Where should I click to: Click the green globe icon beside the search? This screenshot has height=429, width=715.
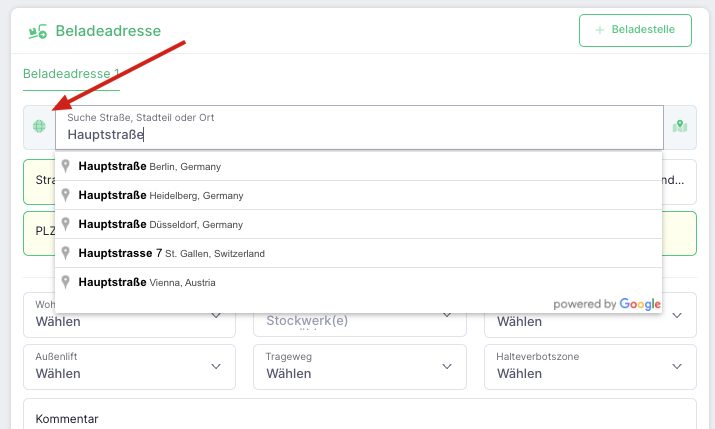coord(39,126)
